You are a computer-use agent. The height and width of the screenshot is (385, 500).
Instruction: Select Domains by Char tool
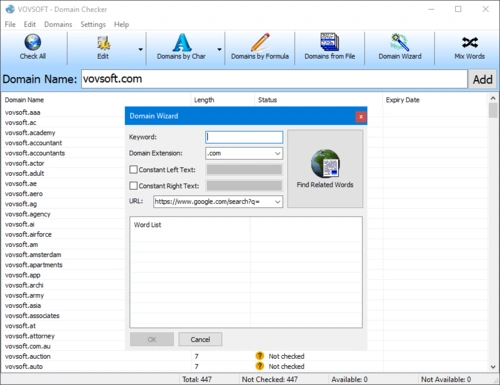(x=181, y=48)
